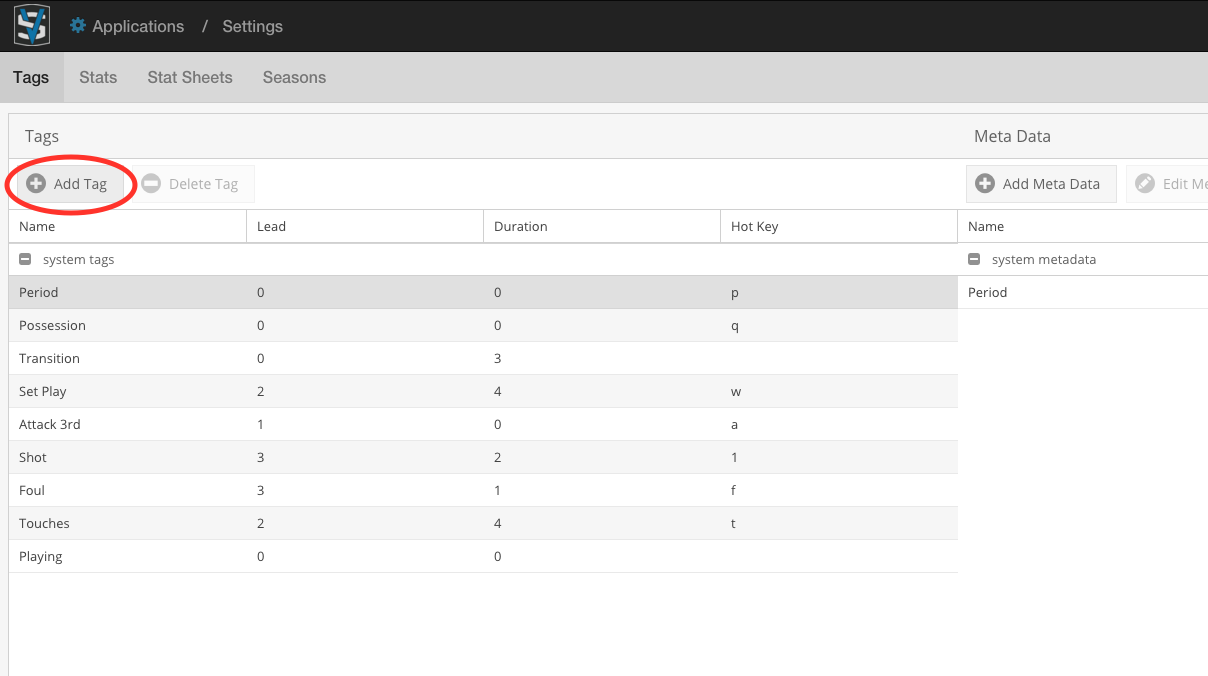Viewport: 1208px width, 676px height.
Task: Click the hot key 'a' cell for Attack 3rd
Action: pos(839,424)
